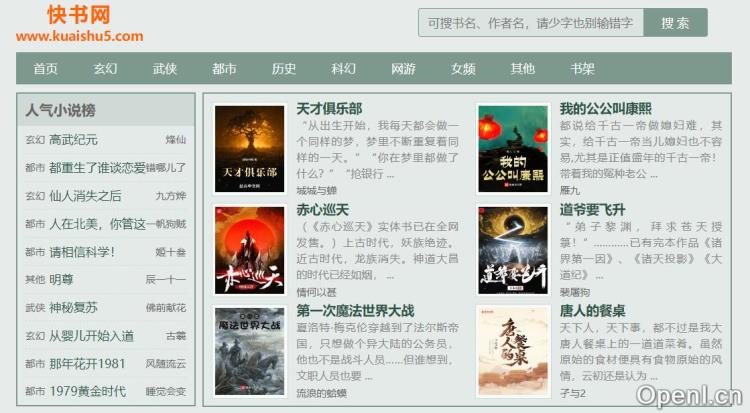The width and height of the screenshot is (750, 413).
Task: Open the 赤心巡天 book cover image
Action: tap(249, 250)
